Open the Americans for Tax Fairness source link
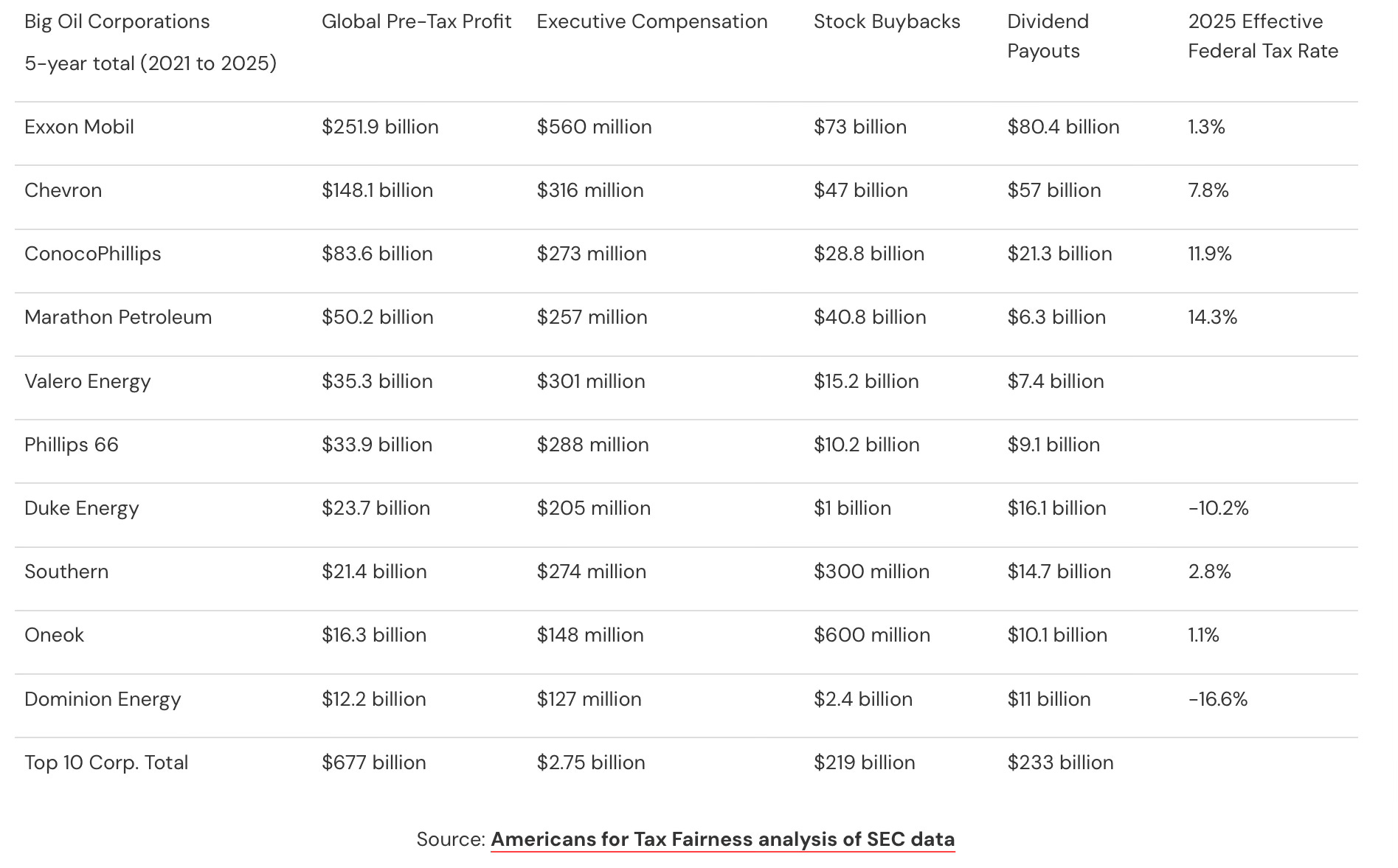This screenshot has width=1398, height=868. (x=722, y=839)
